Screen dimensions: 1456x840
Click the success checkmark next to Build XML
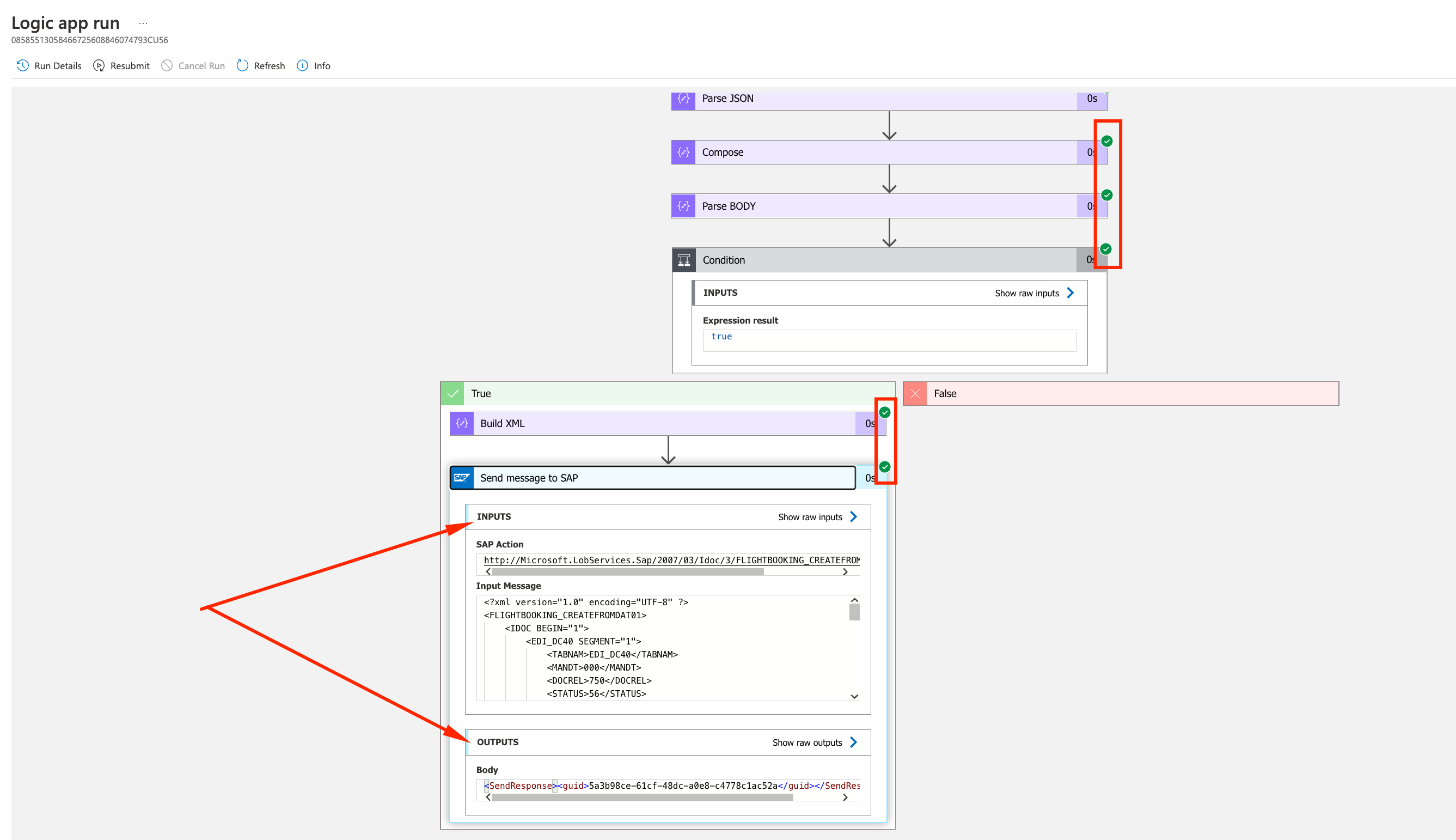point(885,411)
